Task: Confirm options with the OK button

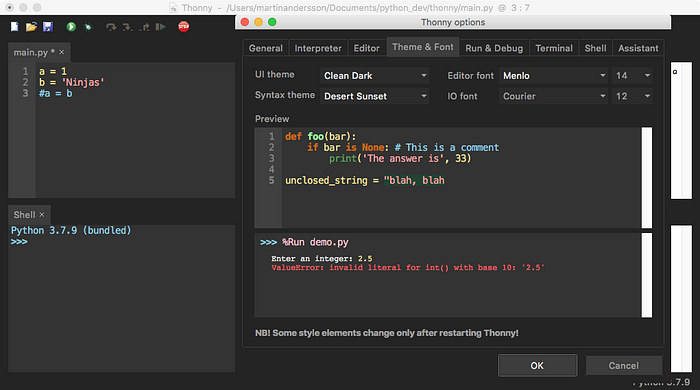Action: coord(538,365)
